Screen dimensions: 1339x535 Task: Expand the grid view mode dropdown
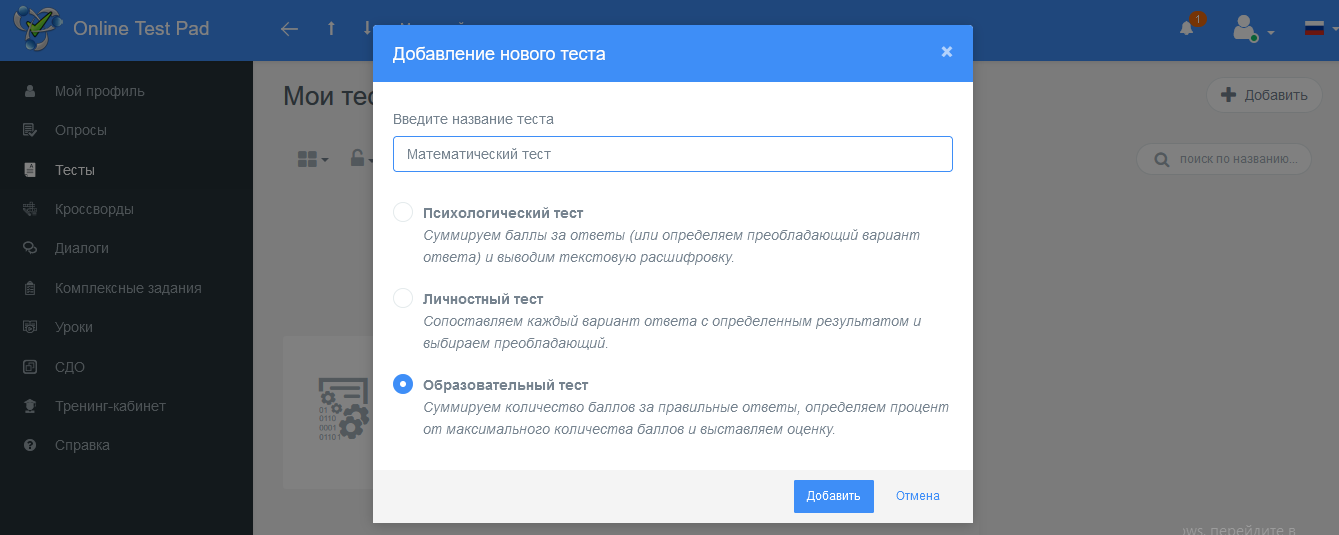pos(313,159)
